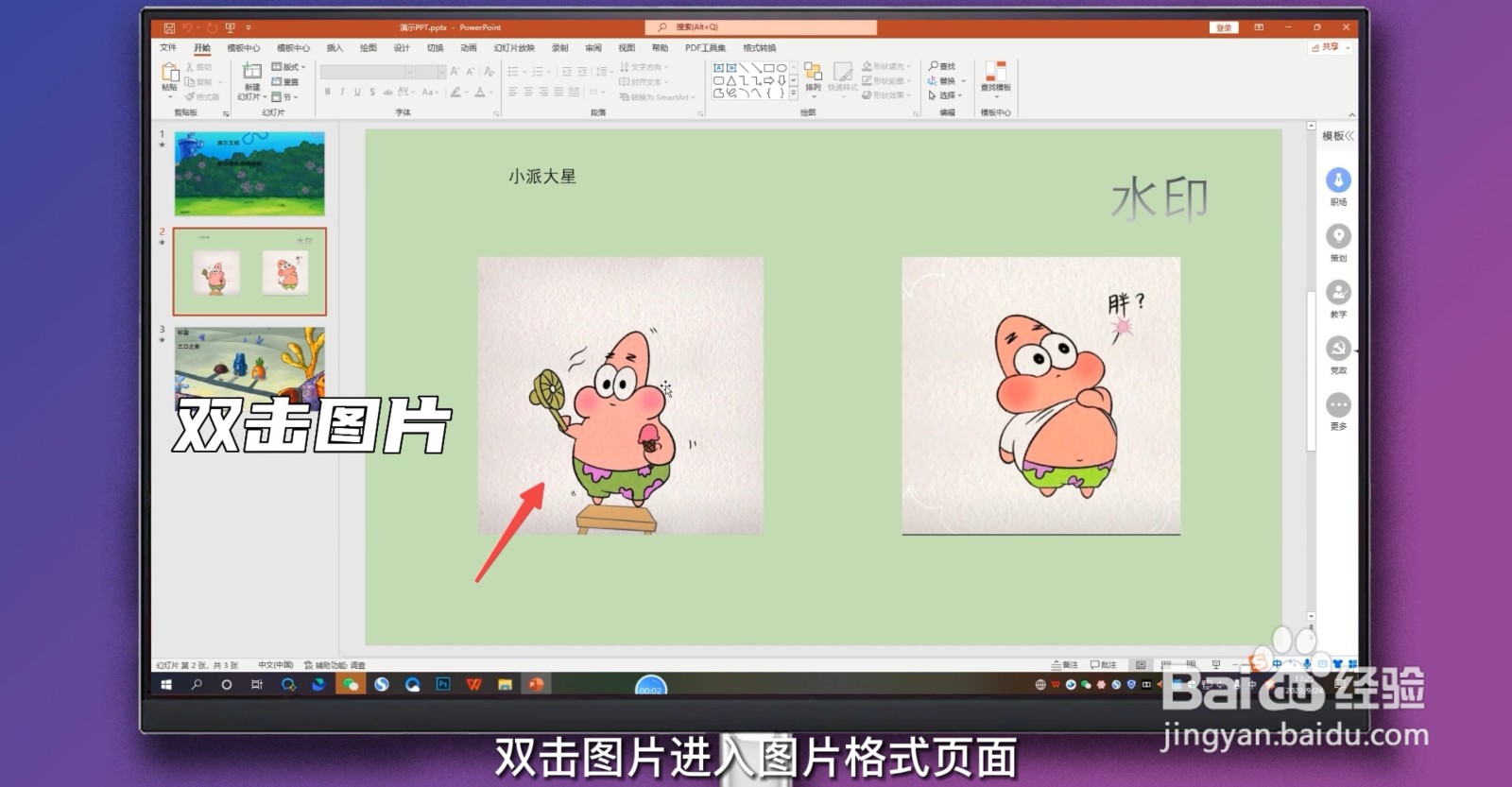1512x787 pixels.
Task: Toggle text shadow formatting
Action: click(x=372, y=92)
